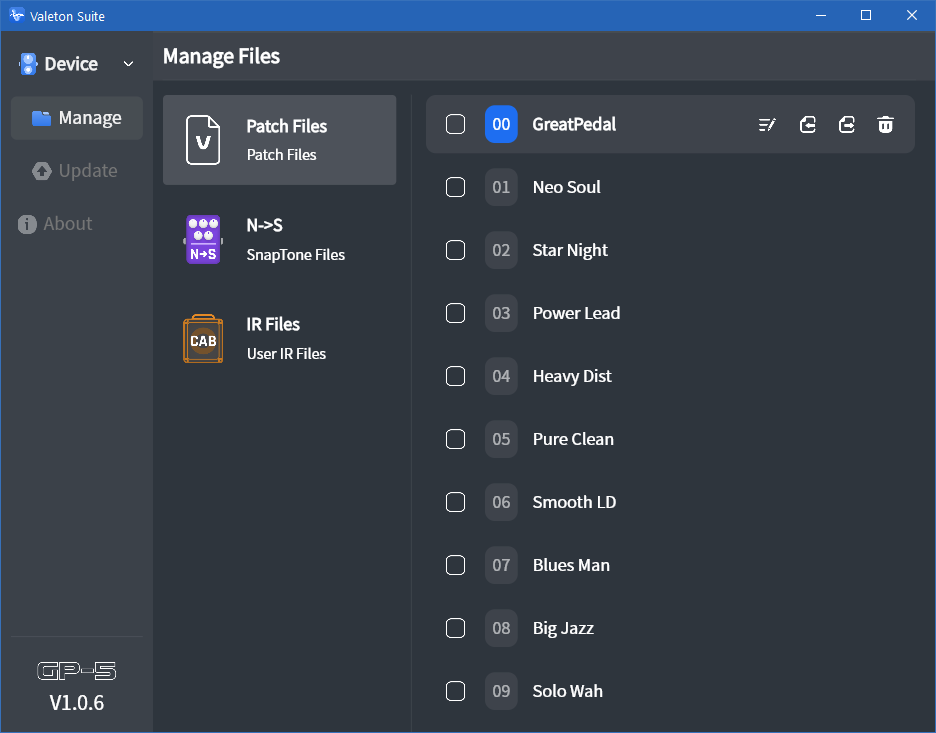Viewport: 936px width, 733px height.
Task: Maximize the Valeton Suite window
Action: [866, 16]
